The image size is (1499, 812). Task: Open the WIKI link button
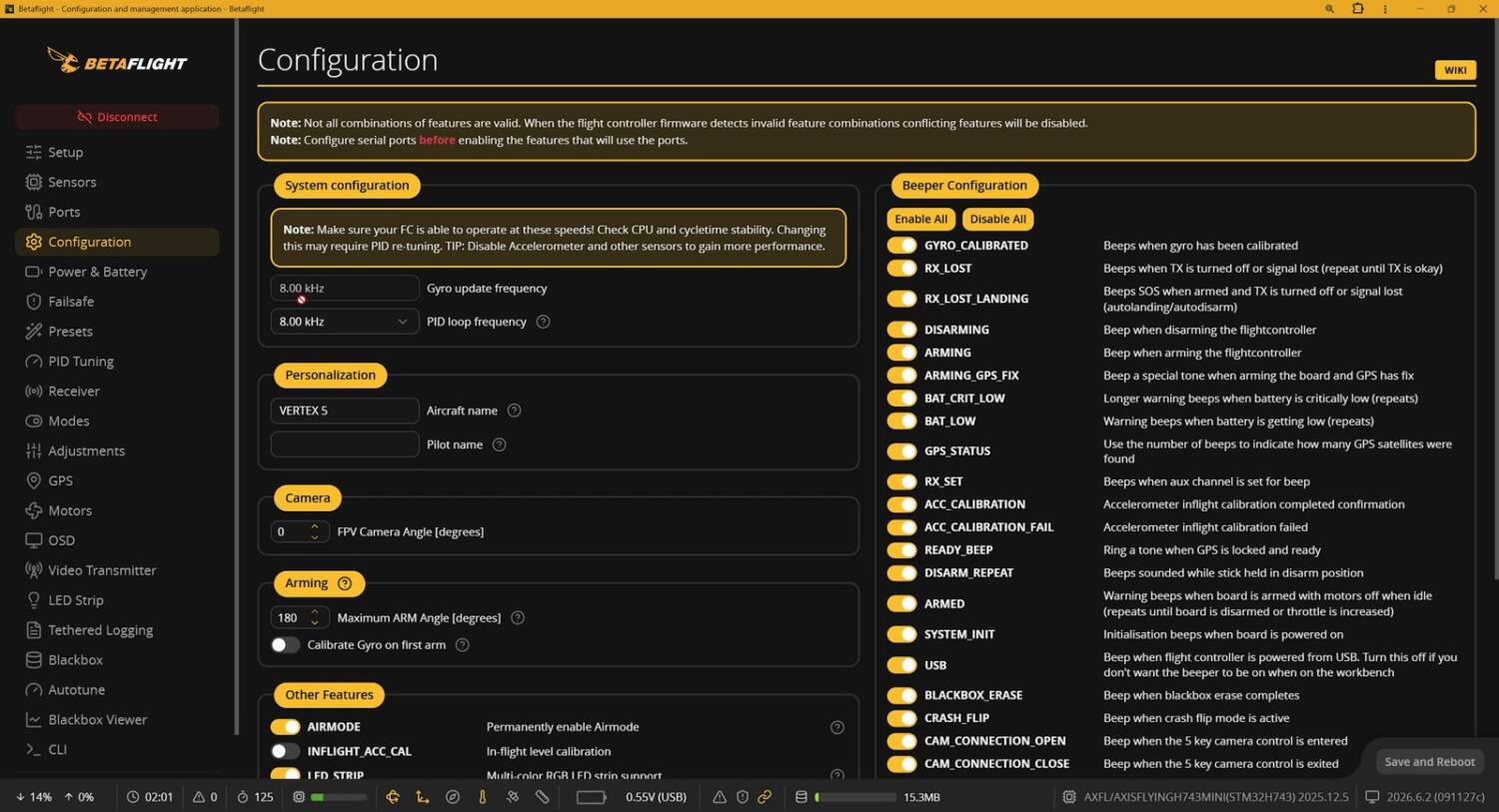click(1455, 70)
